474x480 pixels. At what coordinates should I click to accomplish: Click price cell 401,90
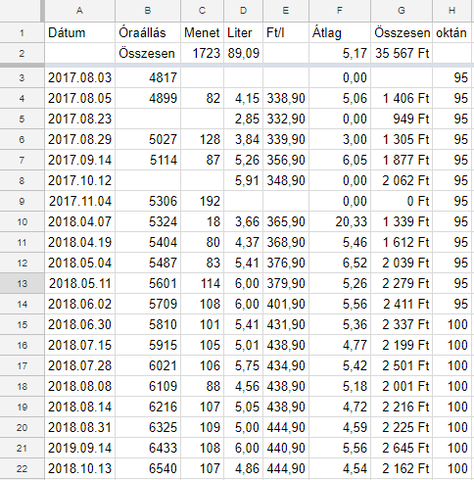click(x=286, y=304)
